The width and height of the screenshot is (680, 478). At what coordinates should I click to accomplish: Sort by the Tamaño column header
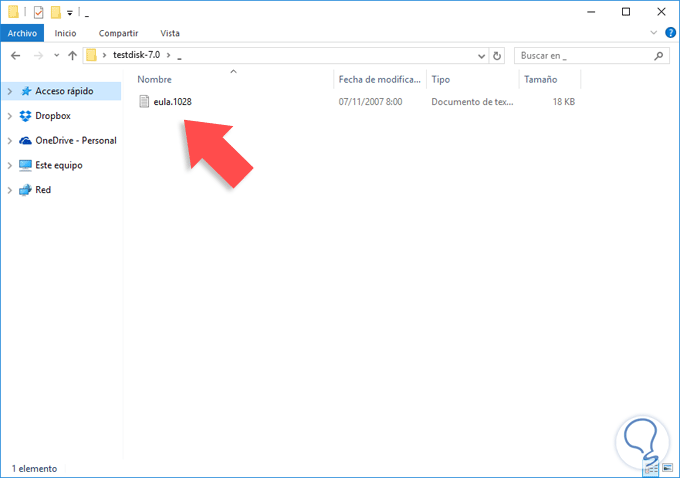tap(540, 79)
